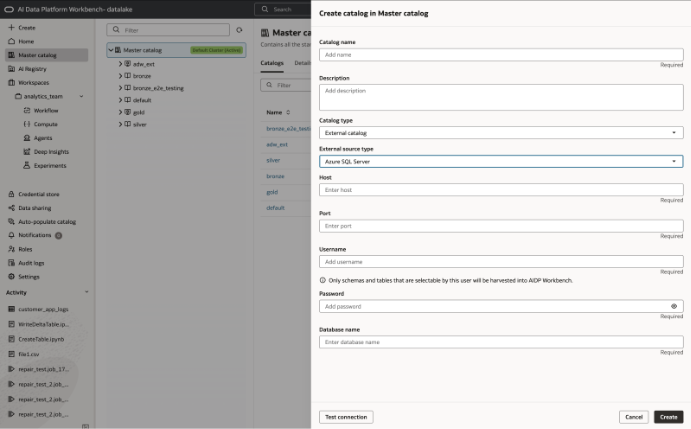
Task: Click the Create plus icon in sidebar
Action: 11,27
